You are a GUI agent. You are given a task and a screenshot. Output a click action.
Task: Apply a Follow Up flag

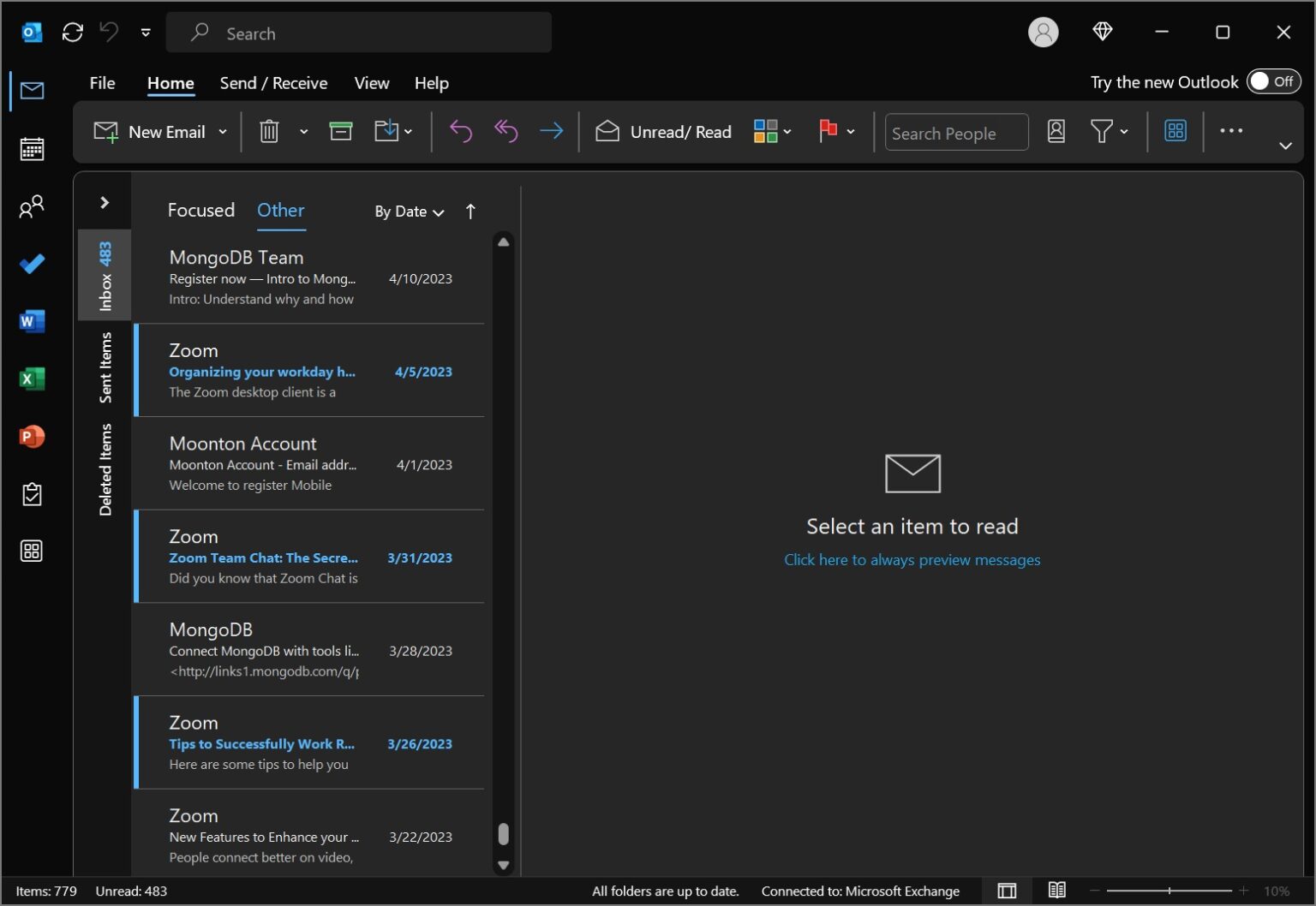tap(828, 131)
